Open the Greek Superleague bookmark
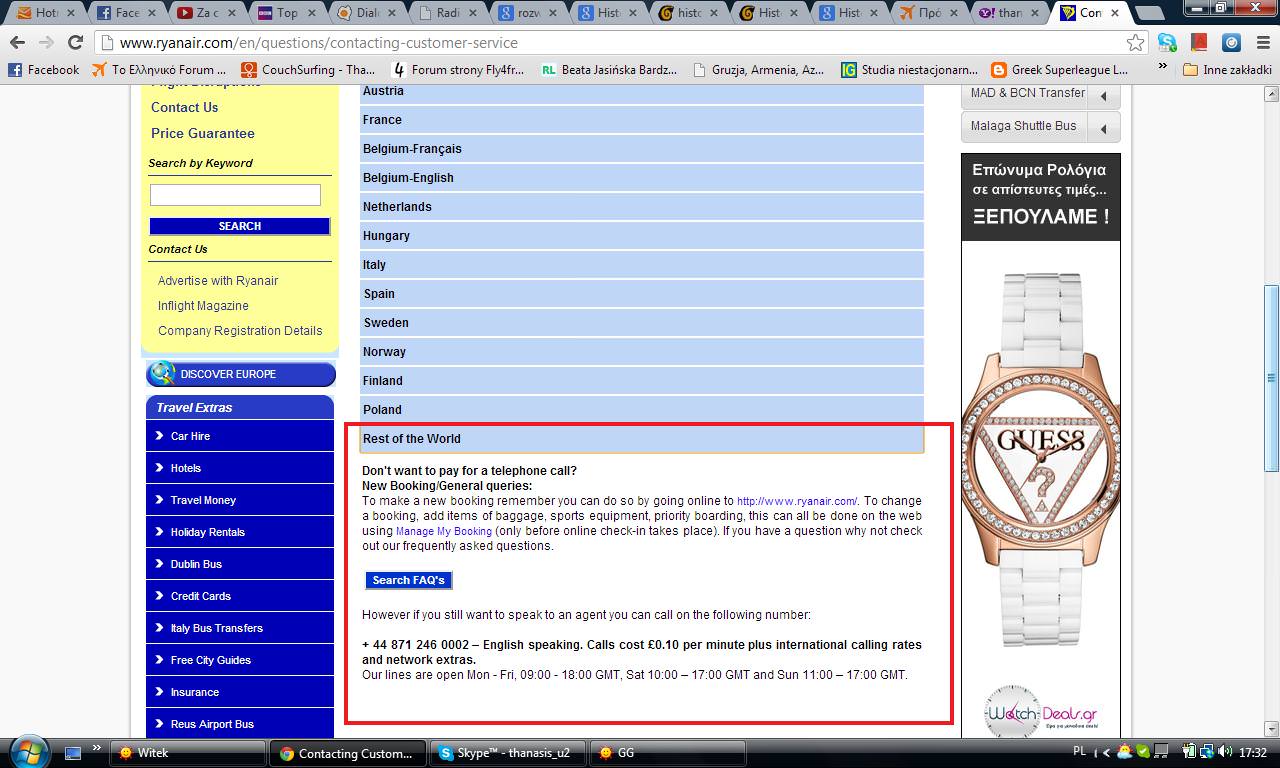The width and height of the screenshot is (1280, 768). 1059,70
